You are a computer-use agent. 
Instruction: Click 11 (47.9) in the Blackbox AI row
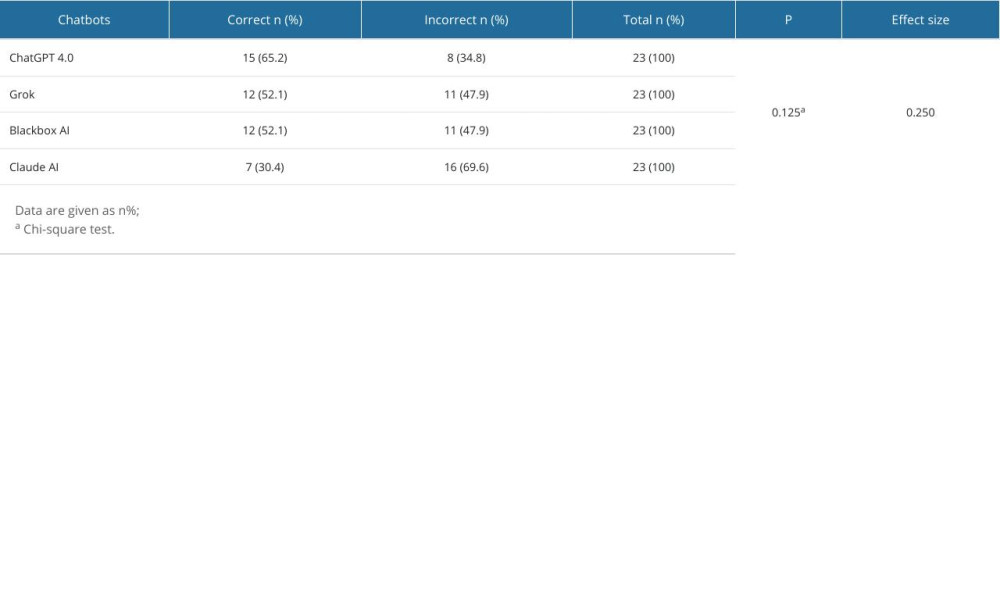pos(466,131)
